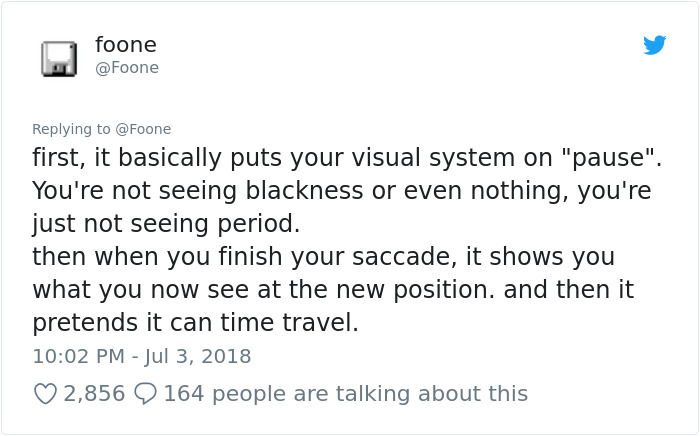Viewport: 700px width, 436px height.
Task: Click the "10:02 PM" time in the timestamp
Action: (x=78, y=356)
